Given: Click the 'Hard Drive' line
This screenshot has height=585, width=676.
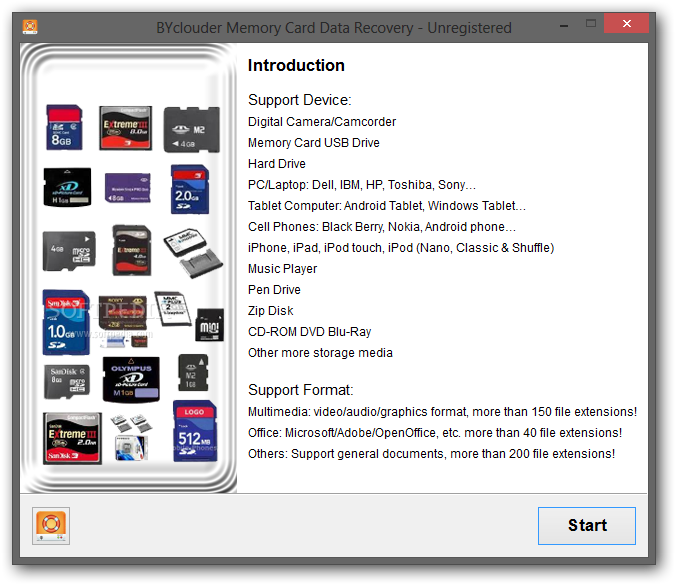Looking at the screenshot, I should click(277, 164).
